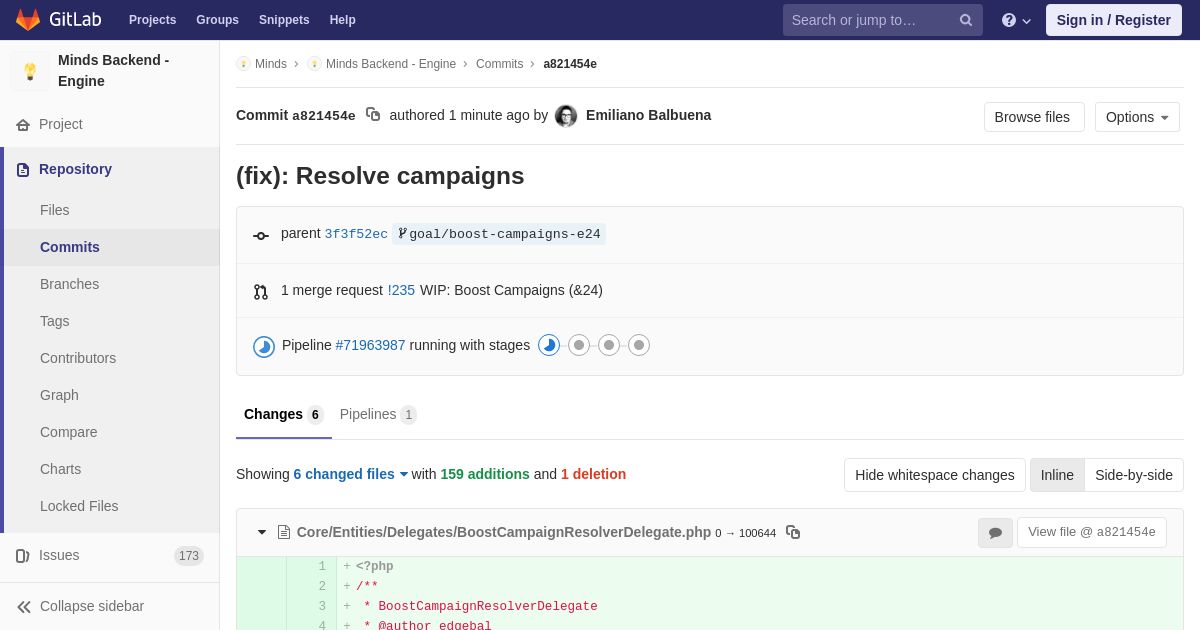Click the commit parent icon
1200x630 pixels.
pyautogui.click(x=261, y=236)
